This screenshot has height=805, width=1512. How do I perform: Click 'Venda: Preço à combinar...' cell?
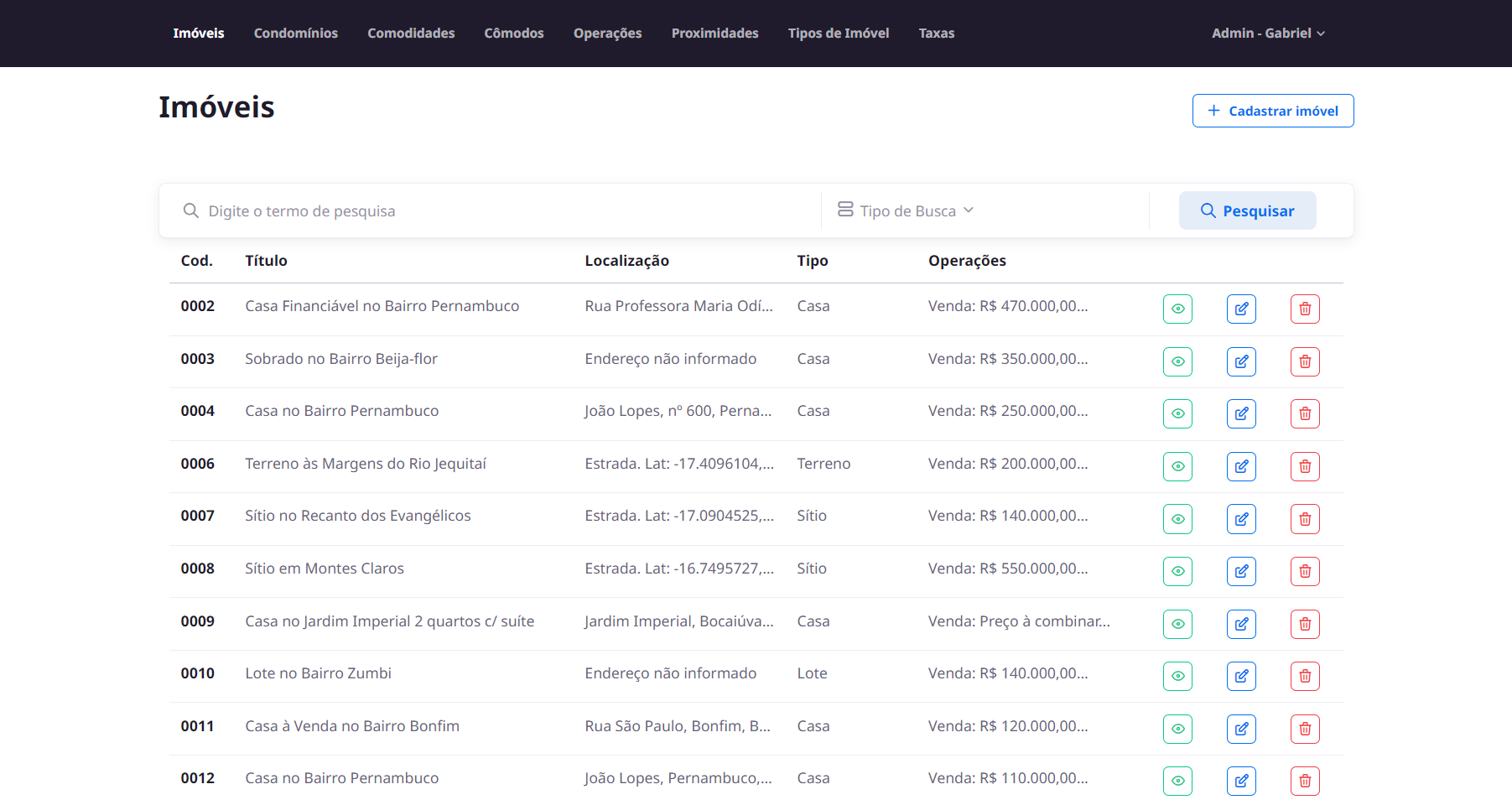click(1019, 621)
